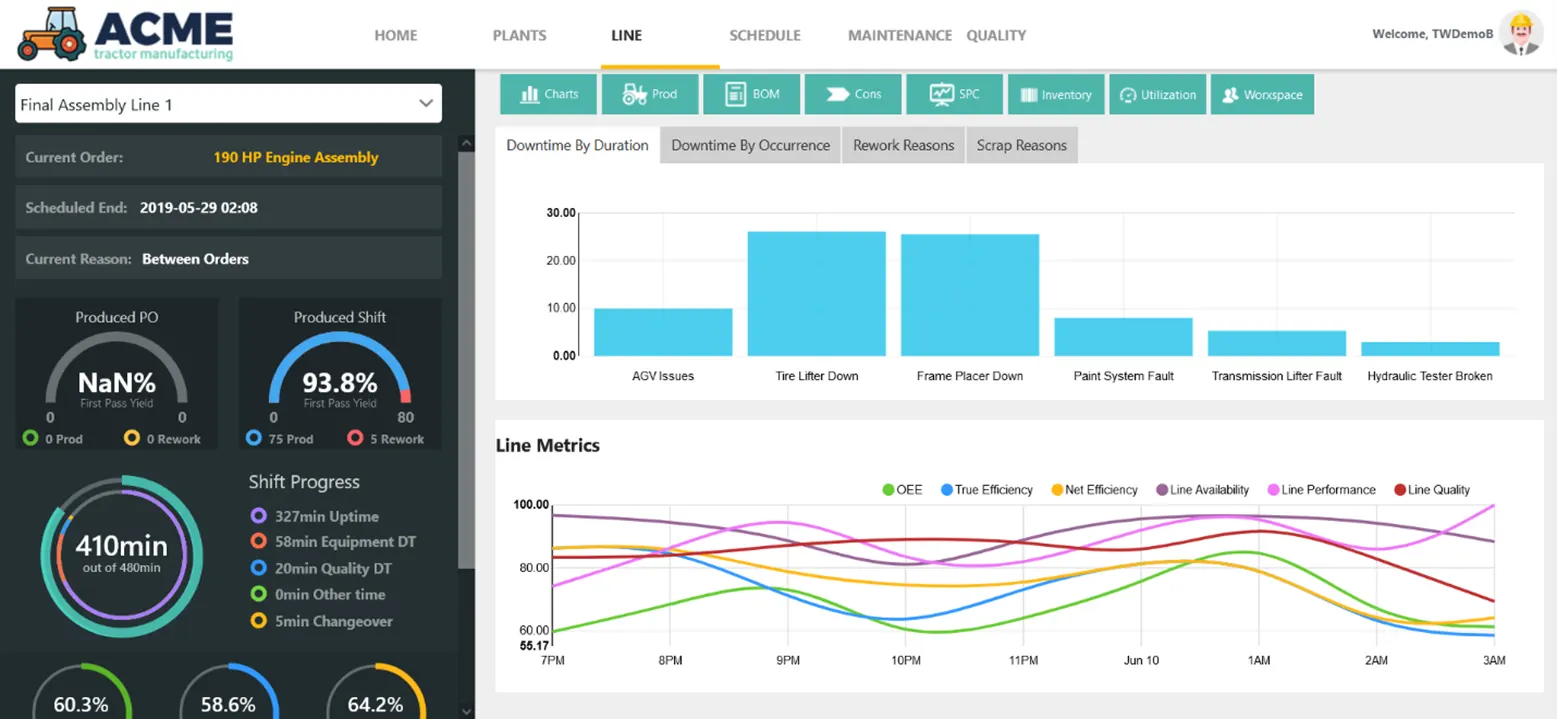
Task: Click the ACME tractor logo
Action: click(x=126, y=35)
